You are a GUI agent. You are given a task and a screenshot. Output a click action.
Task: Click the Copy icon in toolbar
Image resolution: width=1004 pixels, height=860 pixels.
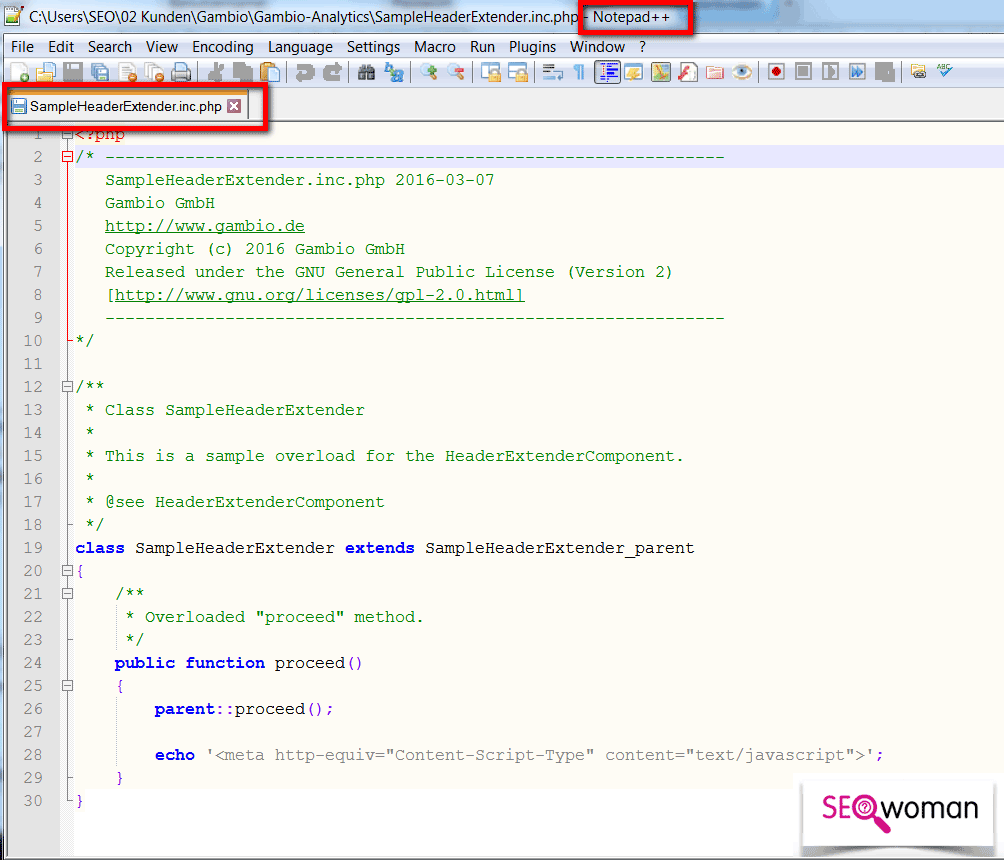(x=243, y=72)
